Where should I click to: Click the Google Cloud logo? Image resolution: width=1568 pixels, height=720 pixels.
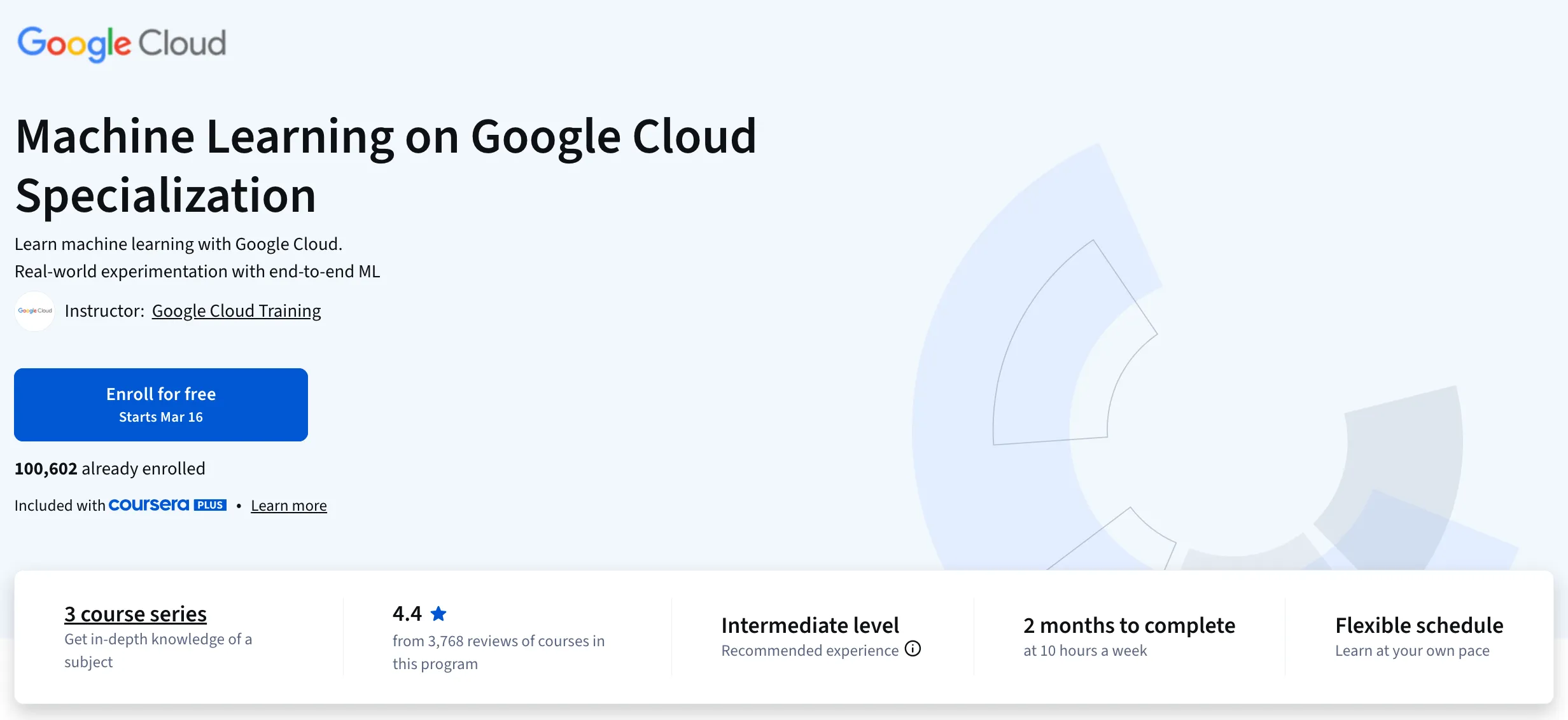point(121,43)
